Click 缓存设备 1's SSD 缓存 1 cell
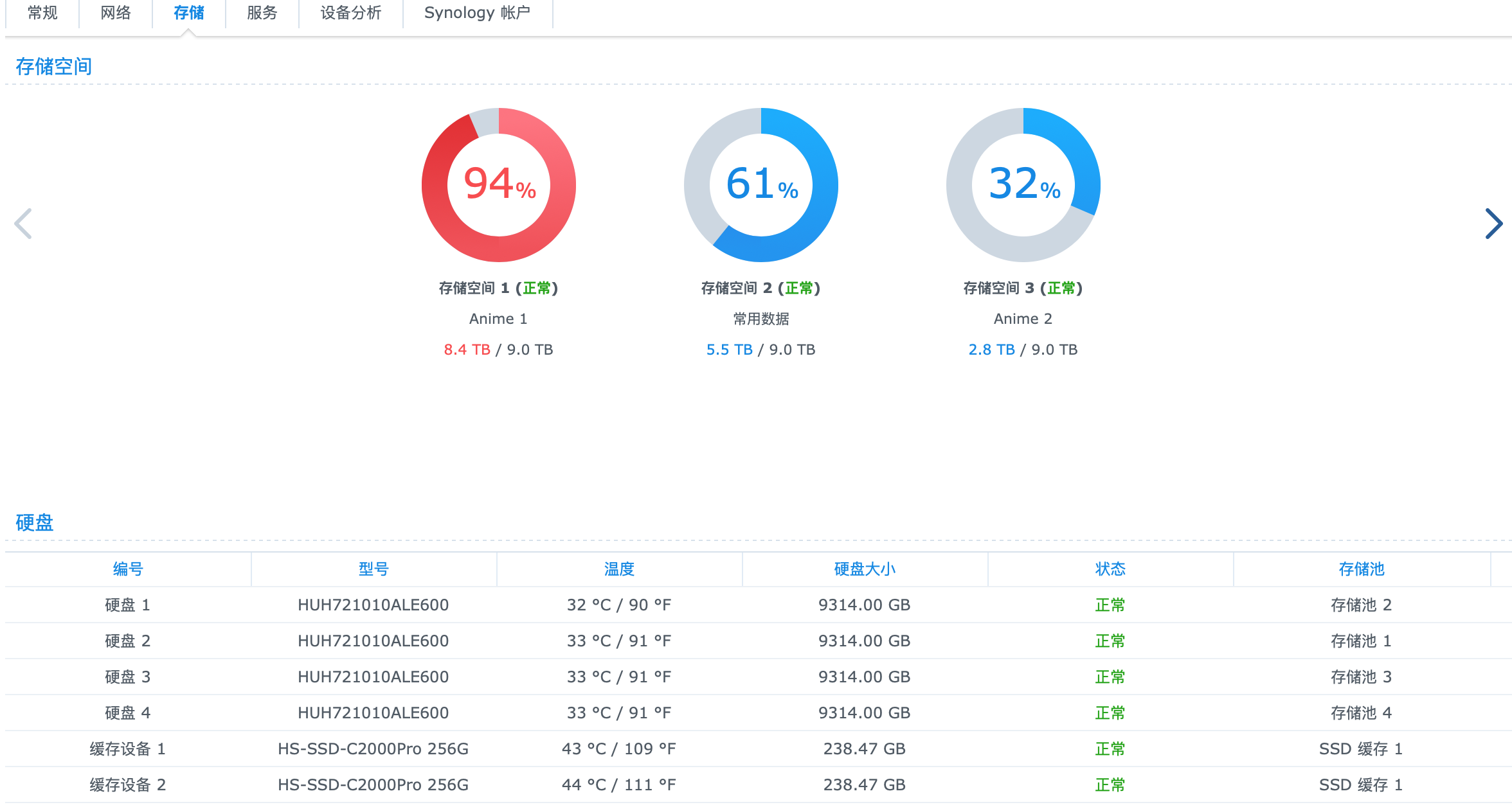 click(x=1362, y=749)
